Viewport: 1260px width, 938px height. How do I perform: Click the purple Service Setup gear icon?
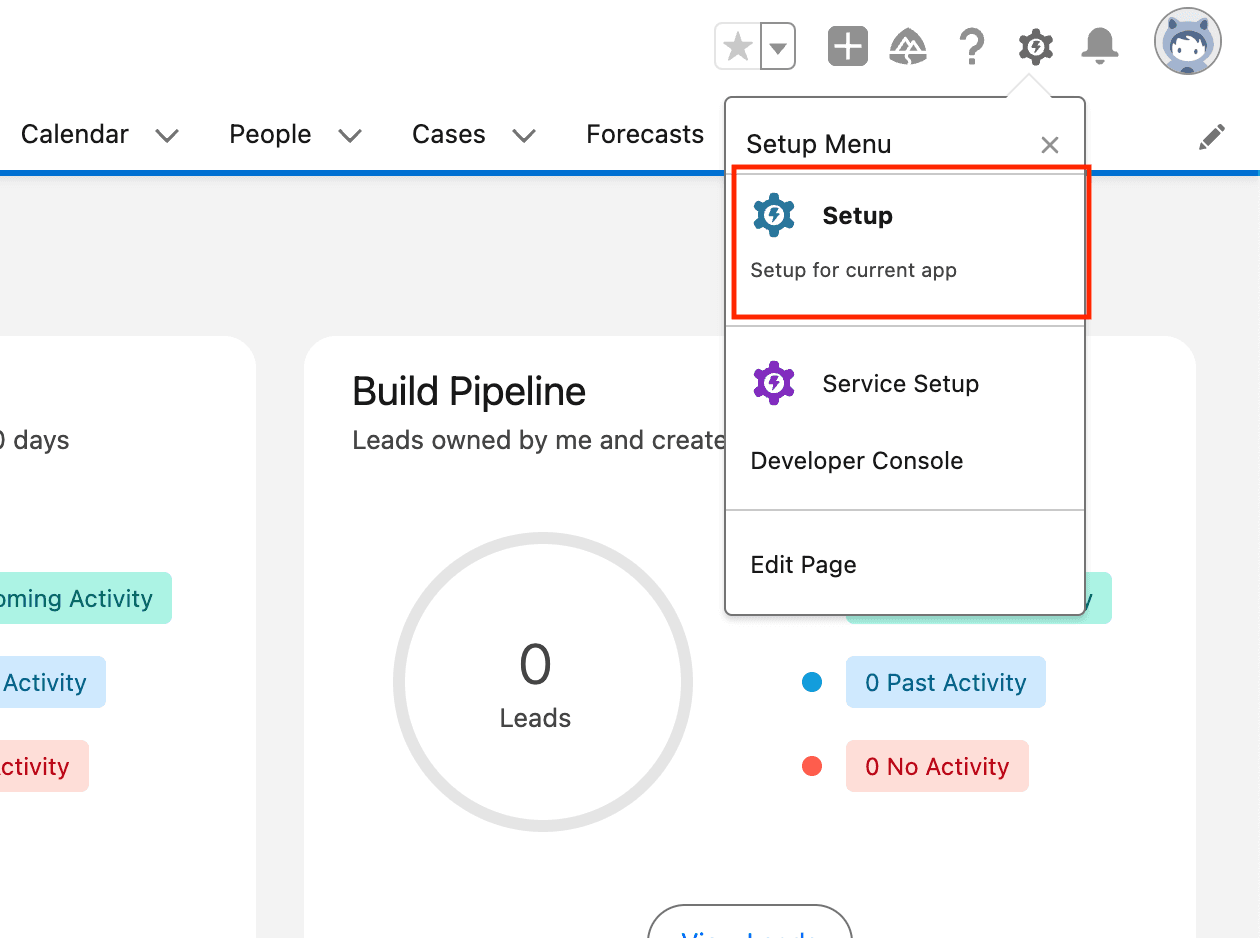point(774,382)
